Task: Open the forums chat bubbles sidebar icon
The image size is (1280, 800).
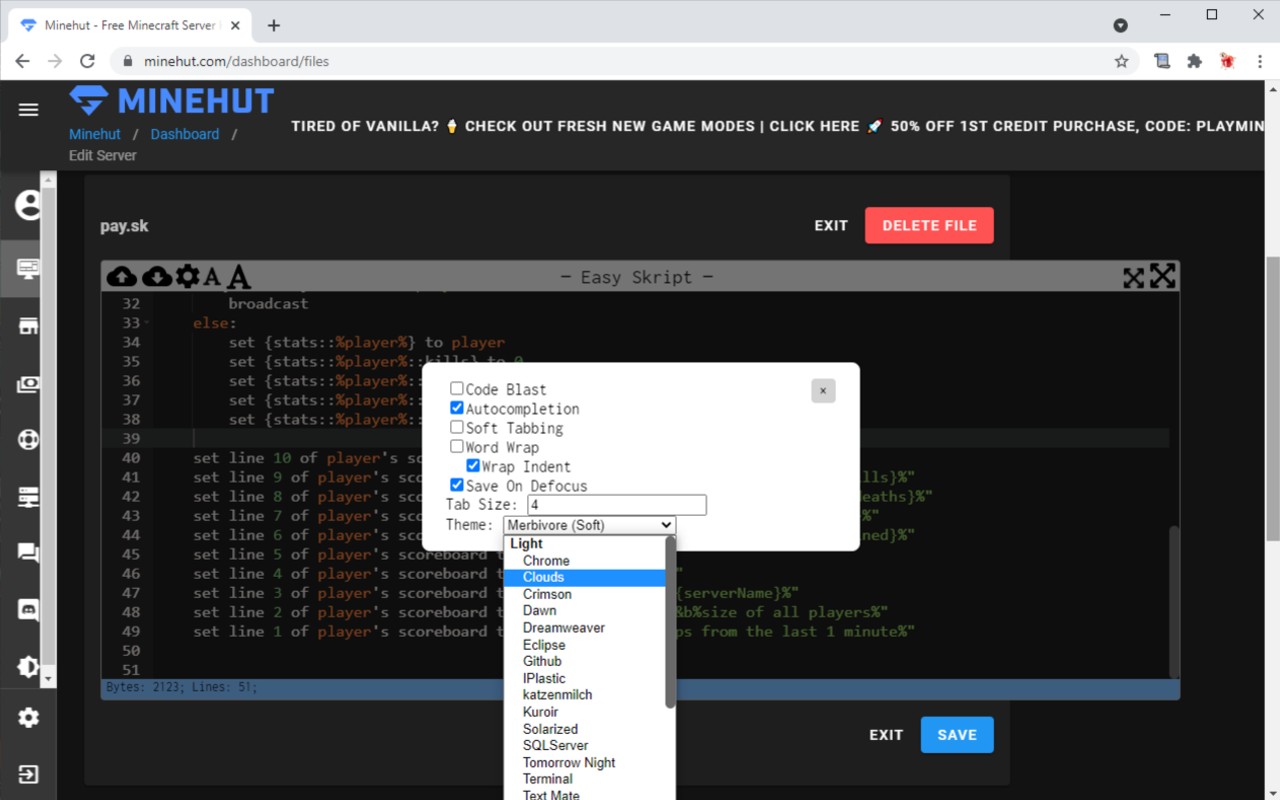Action: click(28, 553)
